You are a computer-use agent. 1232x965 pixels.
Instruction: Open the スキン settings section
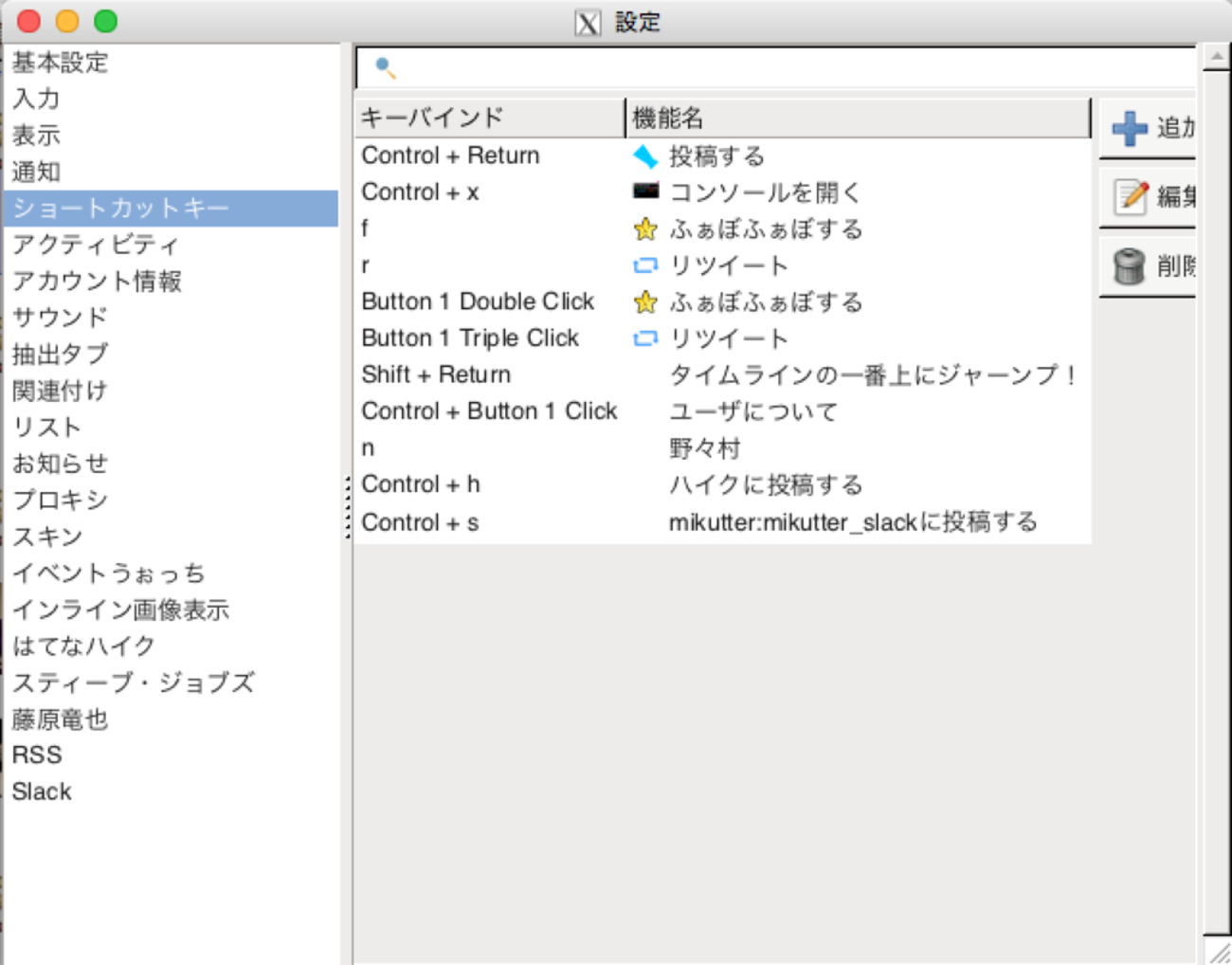(171, 537)
